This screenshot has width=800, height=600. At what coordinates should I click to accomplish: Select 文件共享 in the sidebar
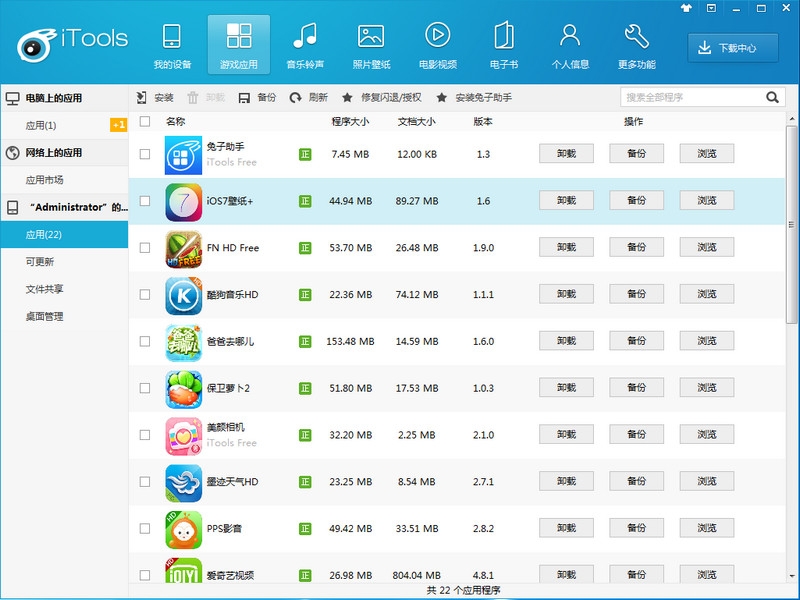pyautogui.click(x=45, y=289)
